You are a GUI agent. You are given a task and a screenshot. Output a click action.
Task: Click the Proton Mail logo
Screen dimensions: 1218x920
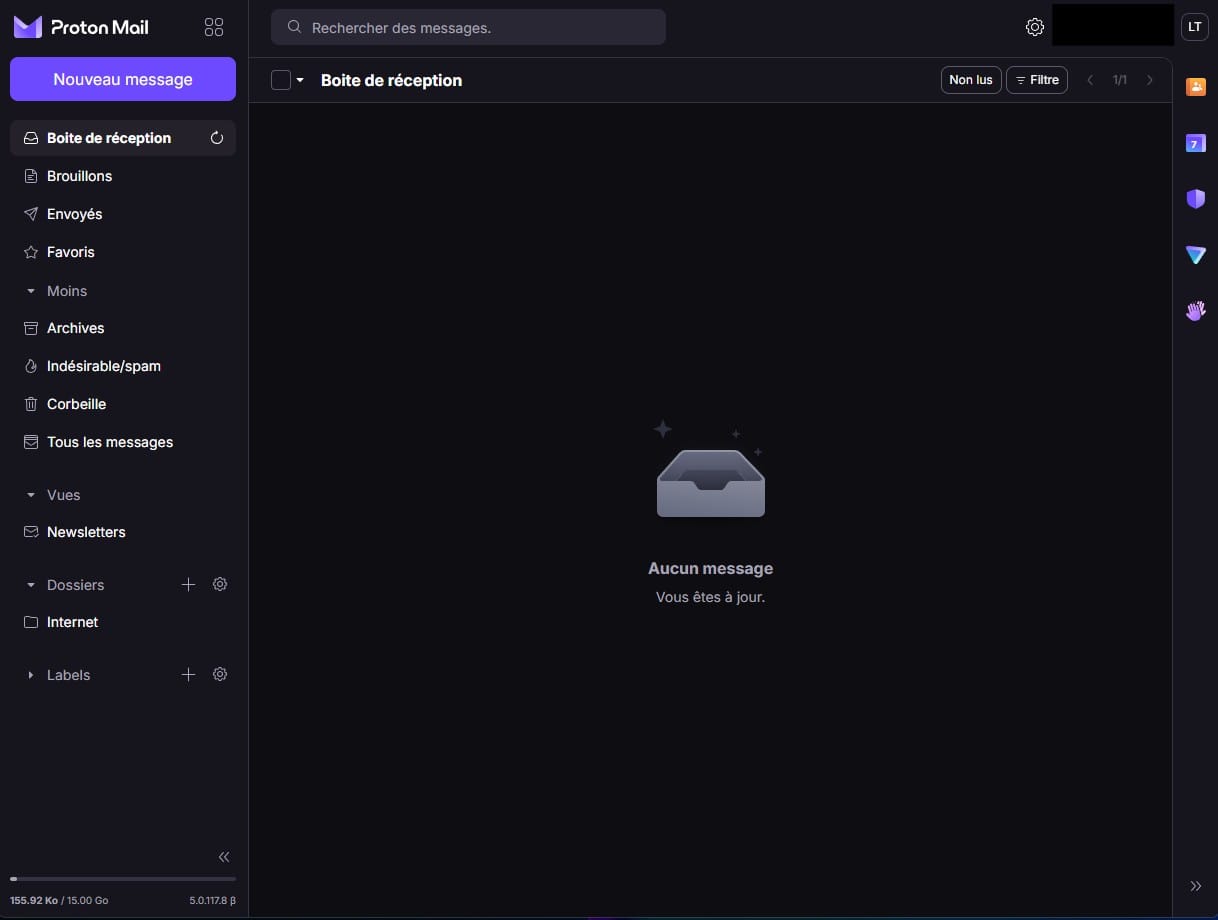tap(81, 27)
